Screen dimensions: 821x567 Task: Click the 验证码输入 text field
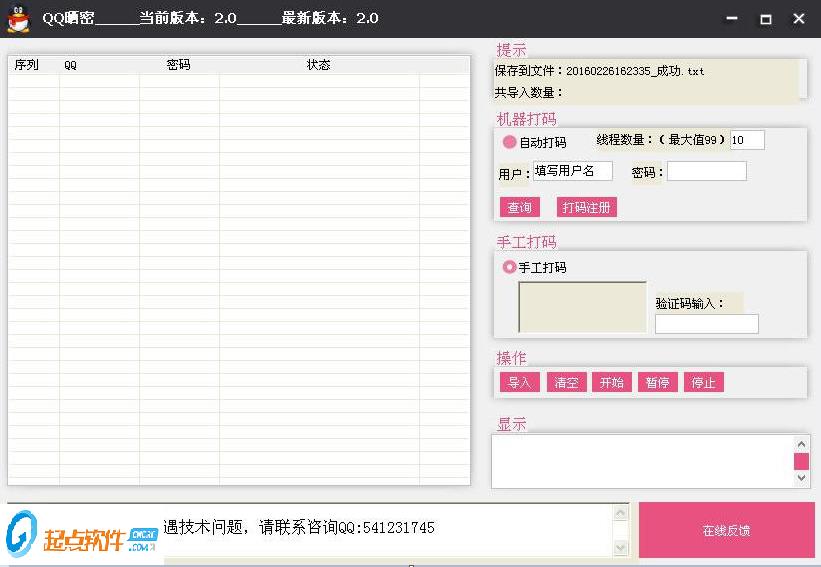[707, 324]
